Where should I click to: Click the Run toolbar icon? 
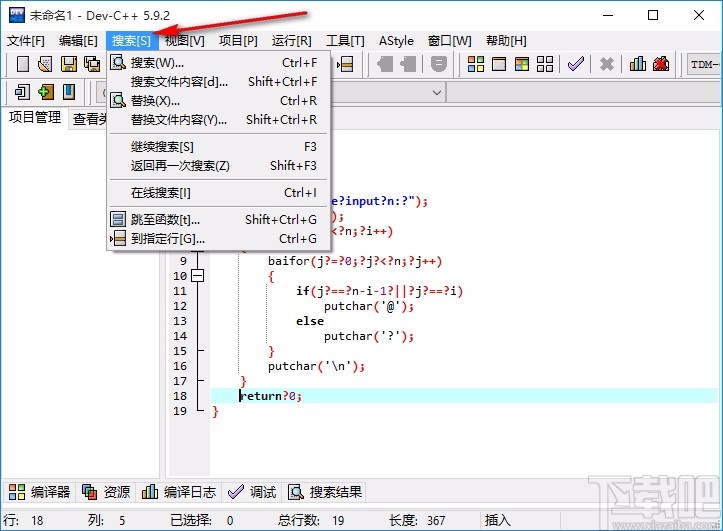coord(499,64)
